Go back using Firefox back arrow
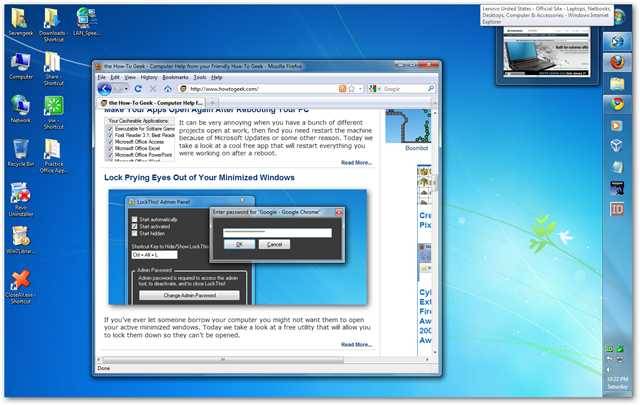The width and height of the screenshot is (640, 405). point(104,89)
